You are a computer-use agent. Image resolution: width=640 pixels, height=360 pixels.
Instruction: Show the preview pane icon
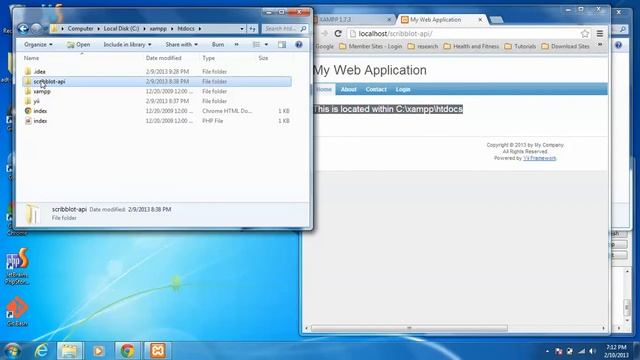pos(282,44)
